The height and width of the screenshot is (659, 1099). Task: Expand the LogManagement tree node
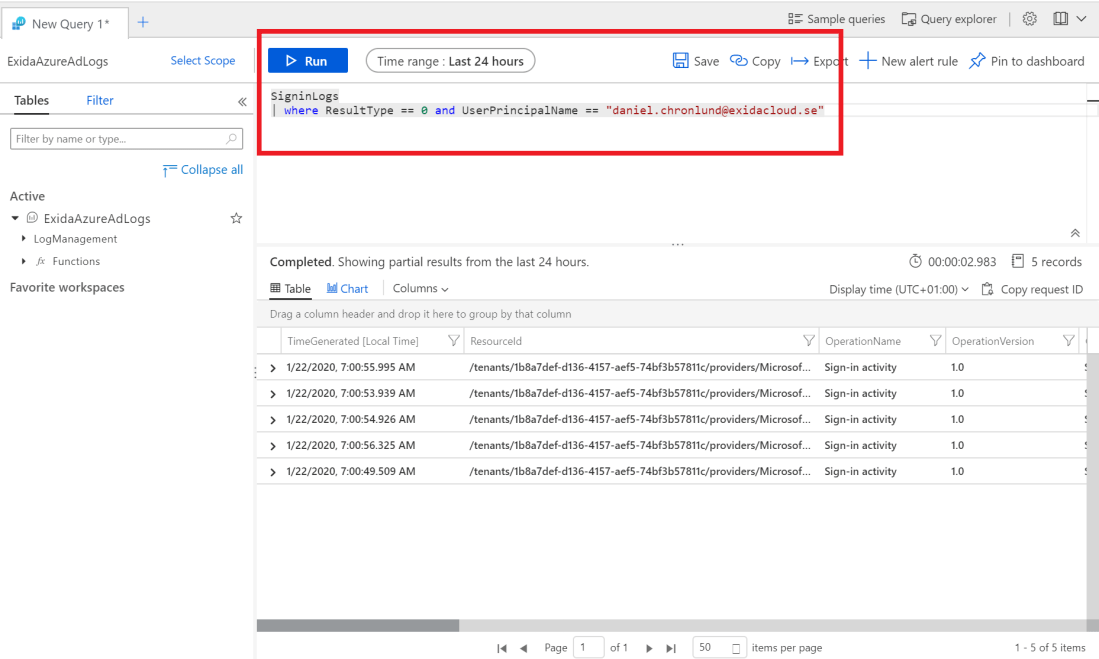click(x=24, y=239)
